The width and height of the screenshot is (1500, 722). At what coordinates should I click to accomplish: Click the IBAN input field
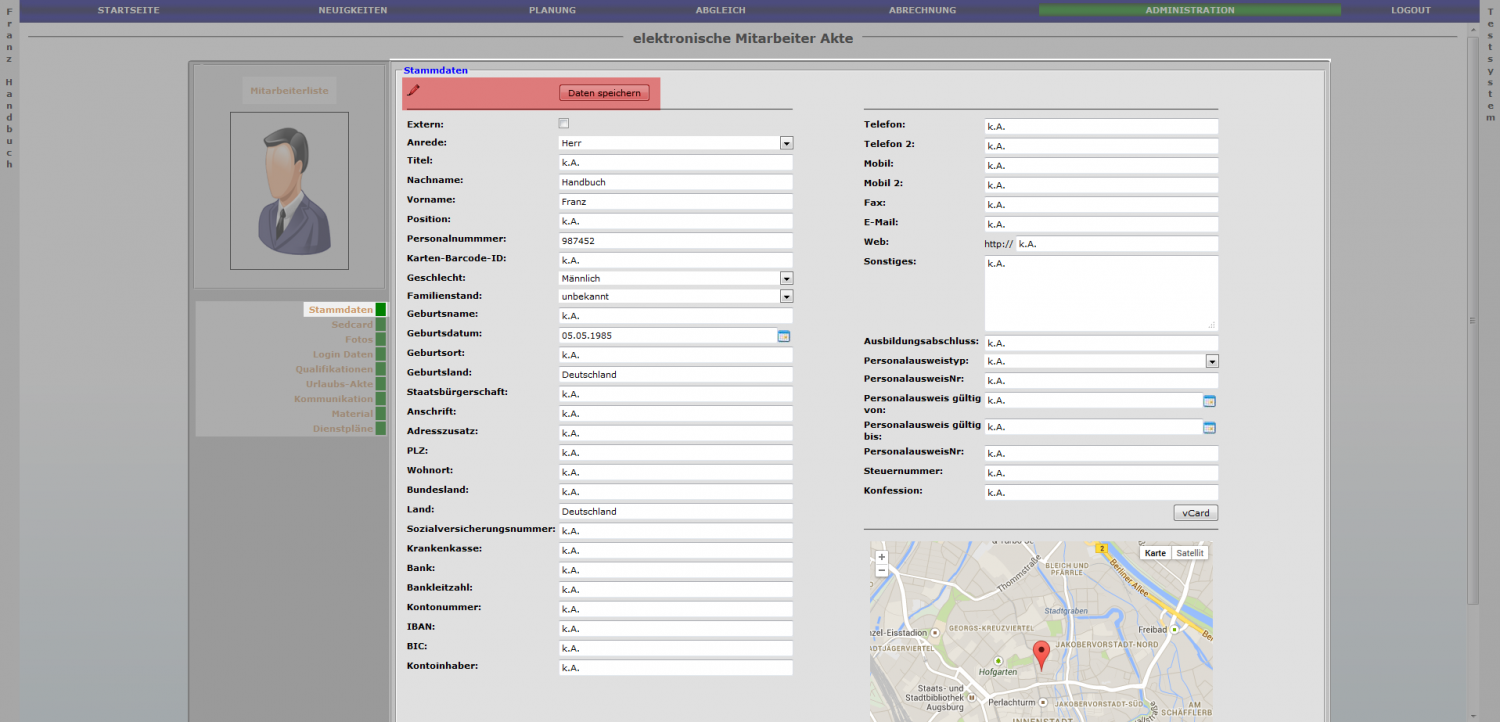tap(676, 629)
